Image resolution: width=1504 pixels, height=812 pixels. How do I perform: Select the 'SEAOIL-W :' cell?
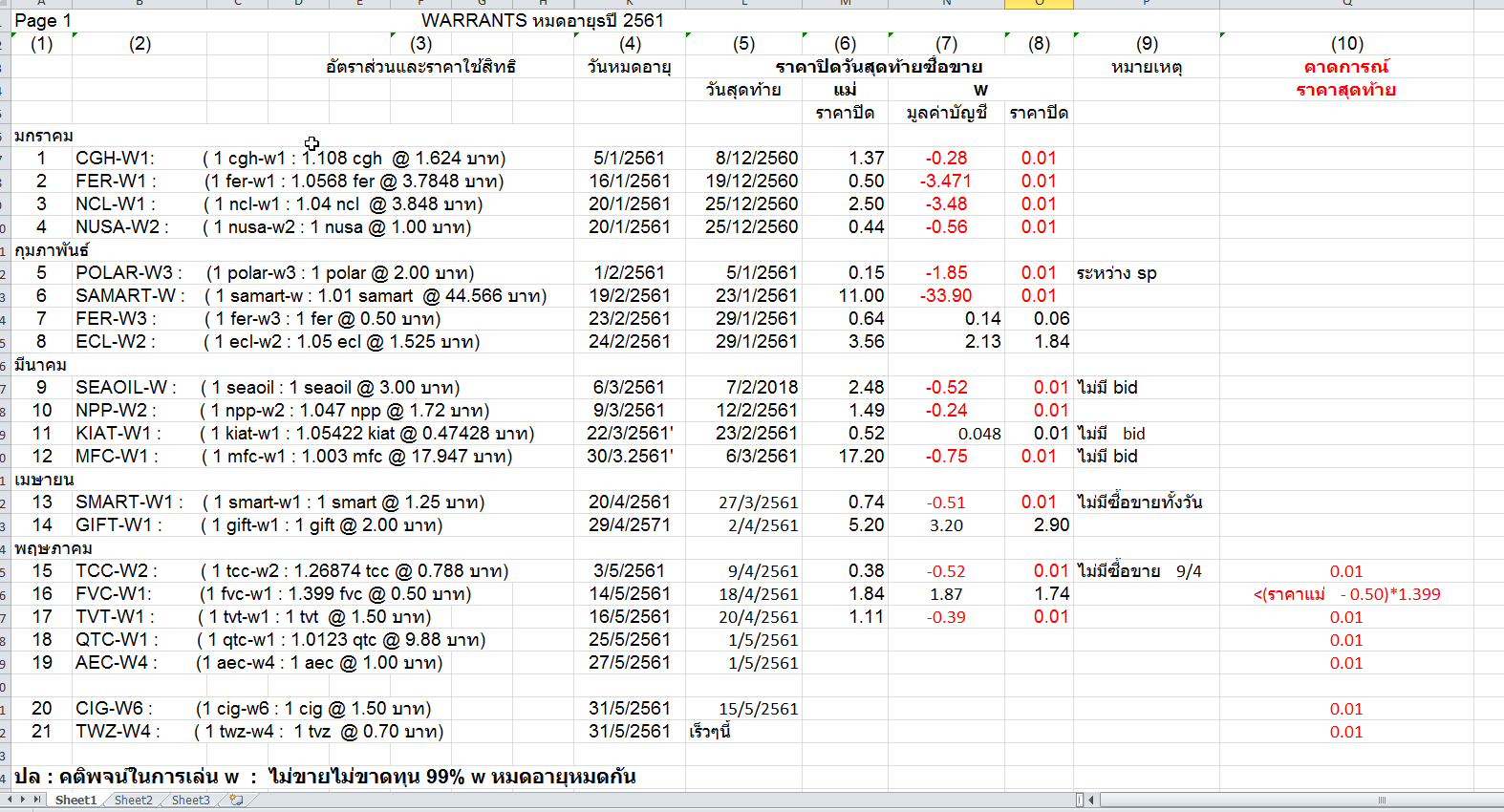126,387
